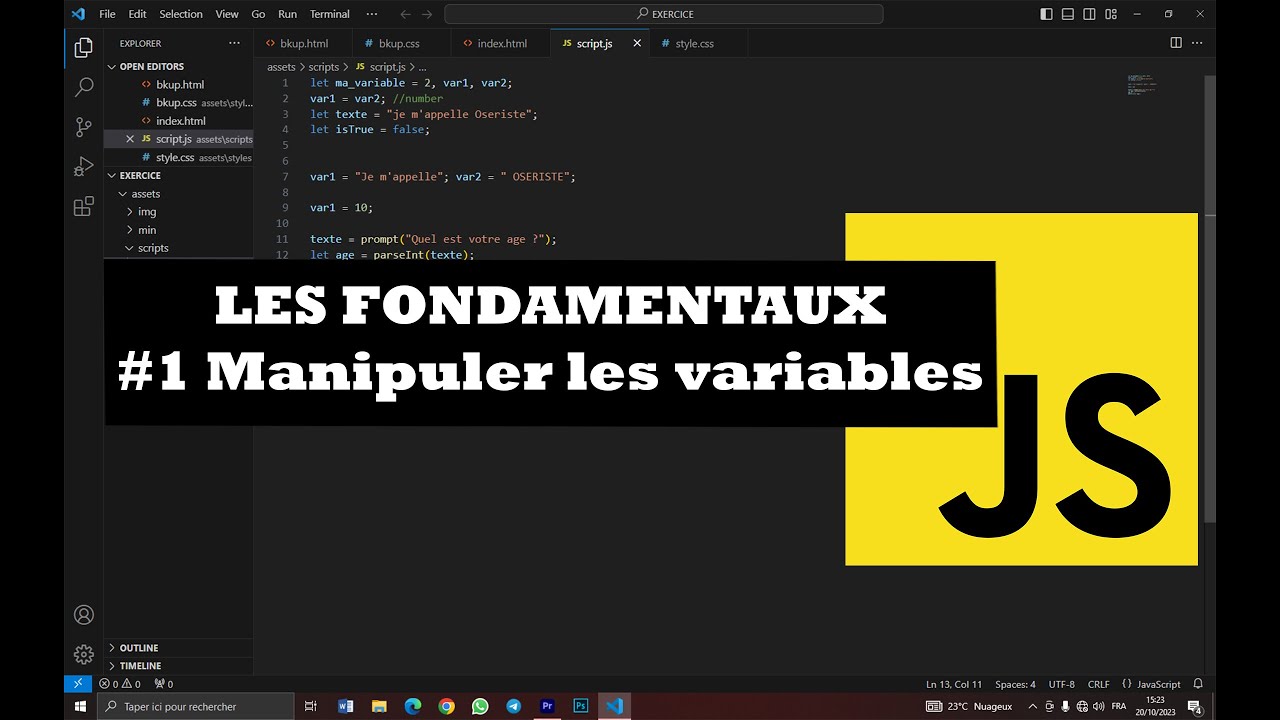Open the Search view in activity bar
This screenshot has height=720, width=1280.
tap(84, 87)
